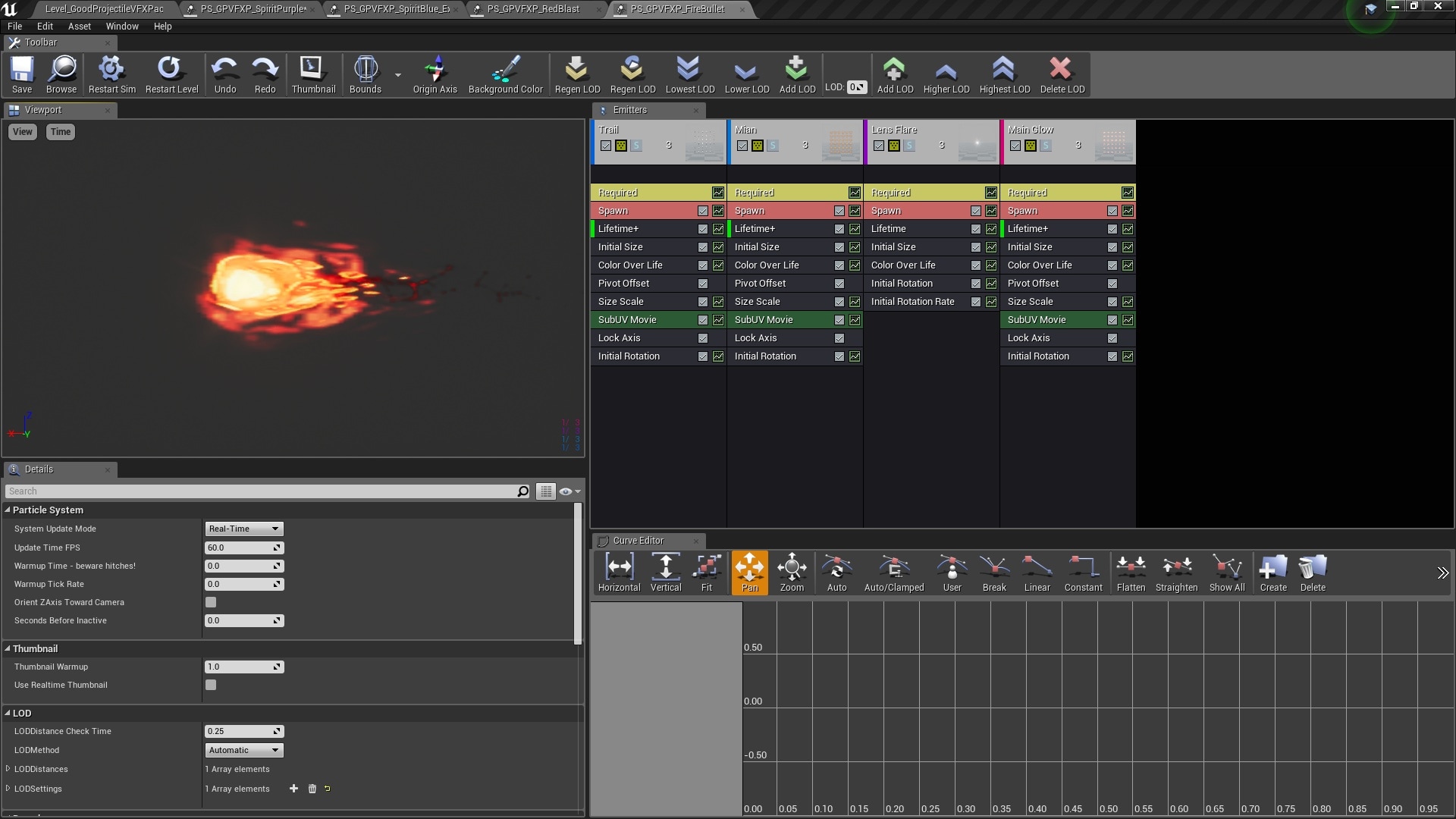
Task: Open the Asset menu
Action: point(79,26)
